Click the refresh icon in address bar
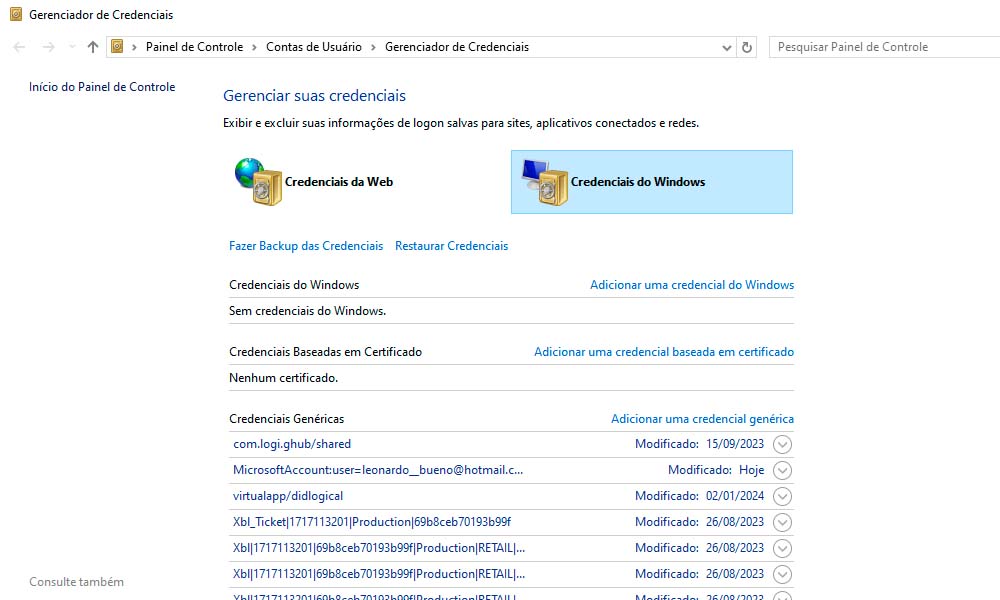 point(747,46)
